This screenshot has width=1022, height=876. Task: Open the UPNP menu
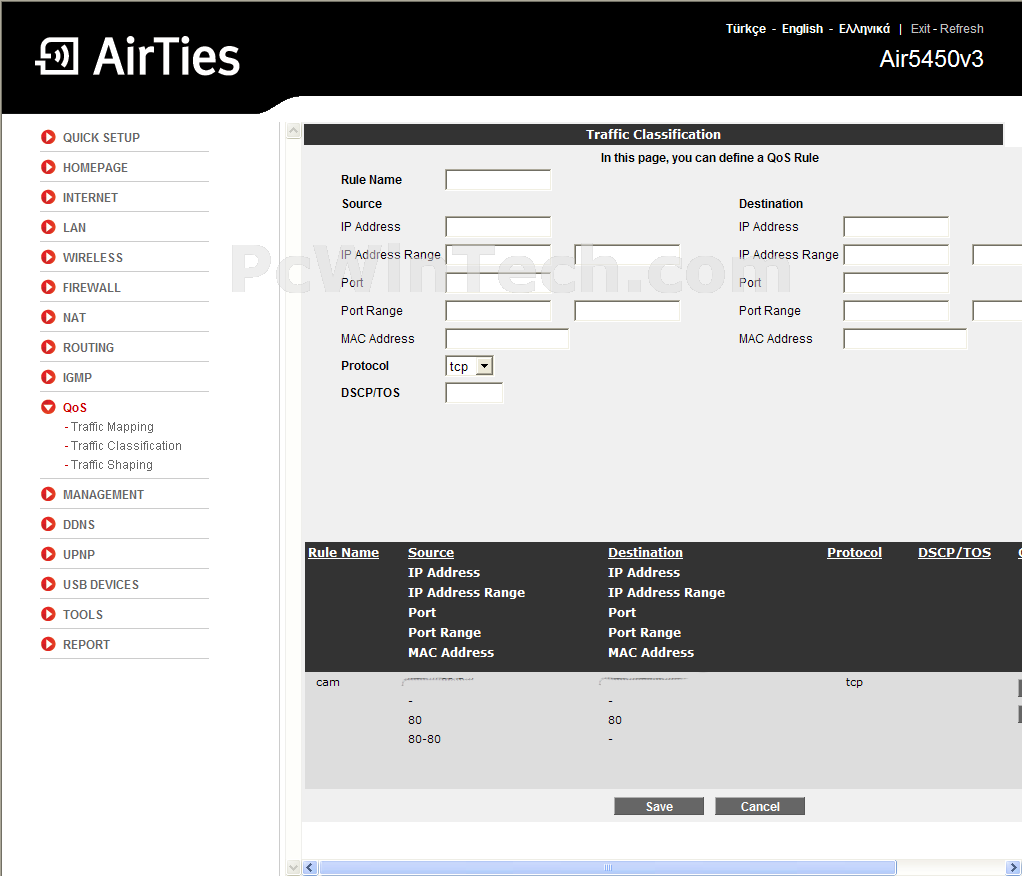click(x=79, y=555)
